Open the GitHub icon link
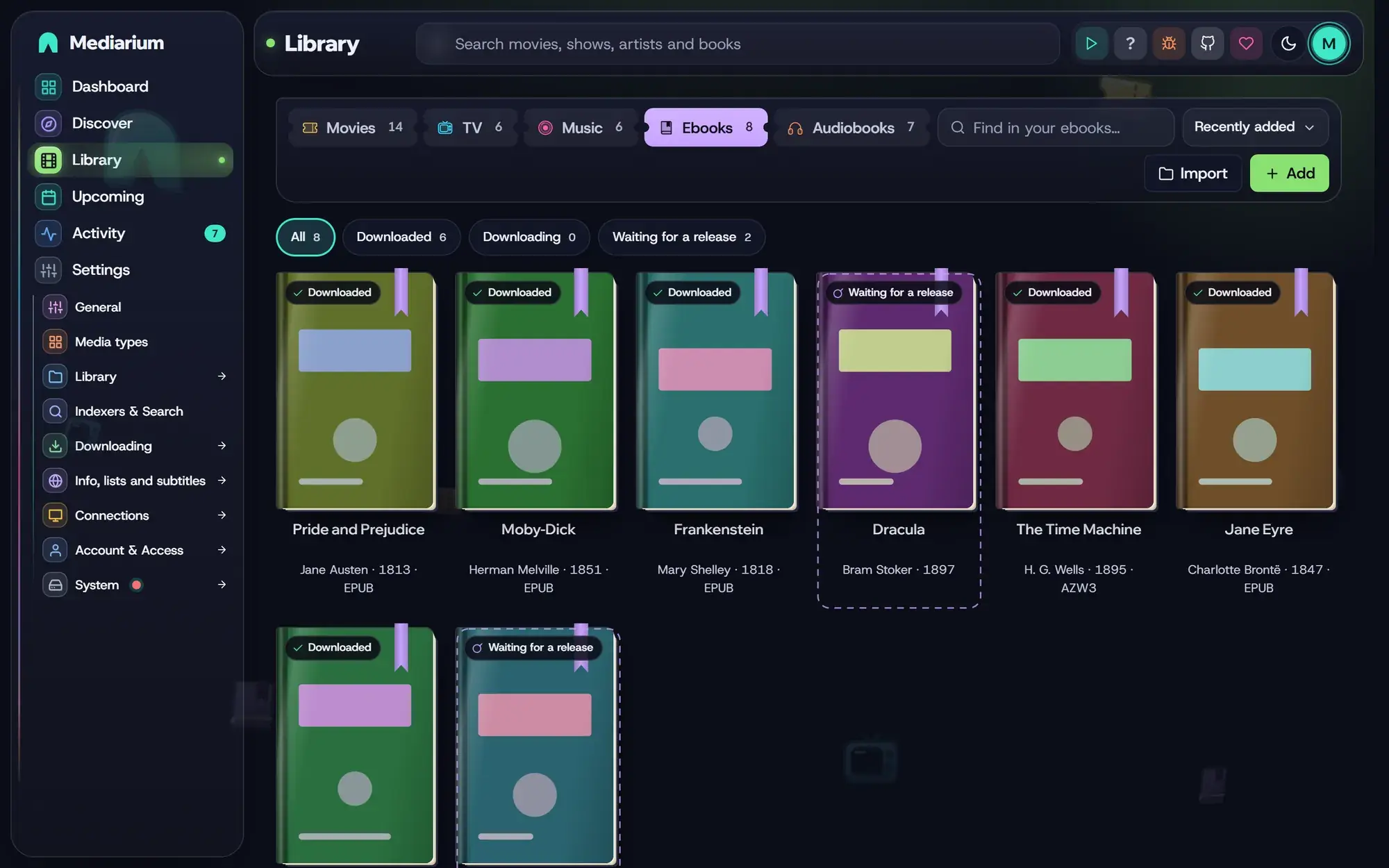Viewport: 1389px width, 868px height. (x=1208, y=44)
